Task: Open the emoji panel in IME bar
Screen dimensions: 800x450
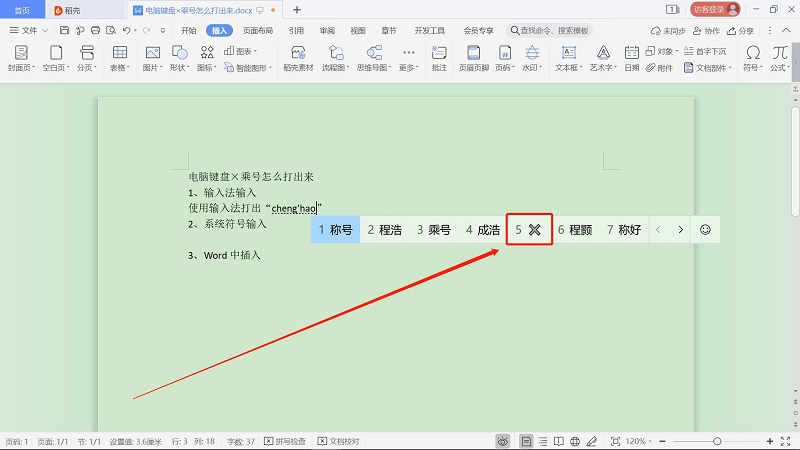Action: pyautogui.click(x=705, y=229)
